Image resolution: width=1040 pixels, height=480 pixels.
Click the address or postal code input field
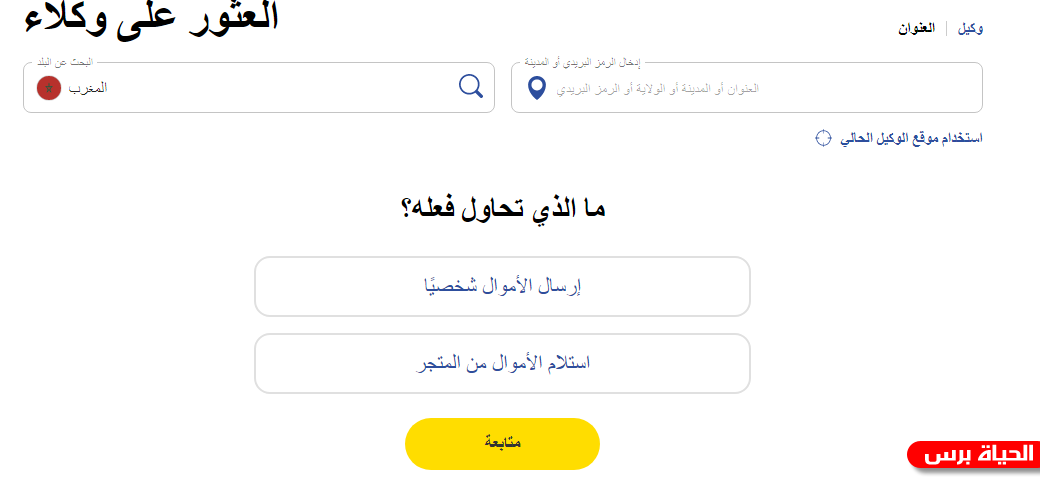747,88
